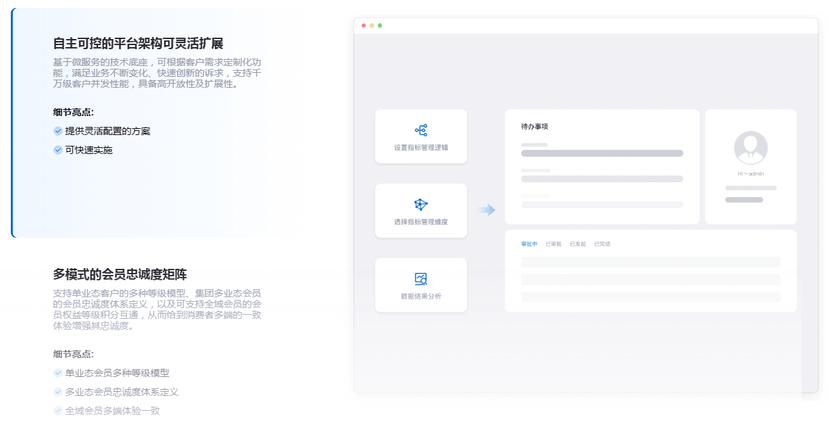The width and height of the screenshot is (828, 439).
Task: Click the network-nodes icon above 选择指标管理维度
Action: pyautogui.click(x=421, y=204)
